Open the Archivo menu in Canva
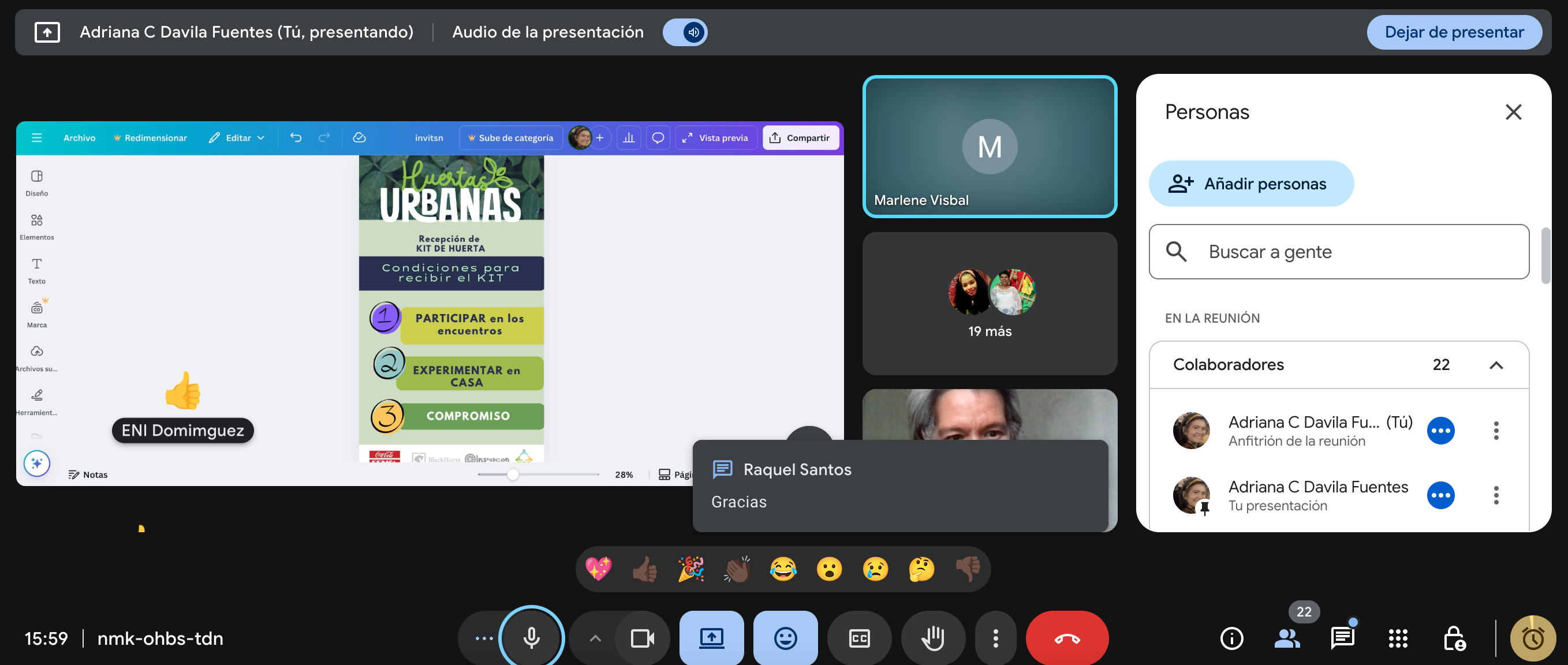This screenshot has width=1568, height=665. tap(79, 138)
